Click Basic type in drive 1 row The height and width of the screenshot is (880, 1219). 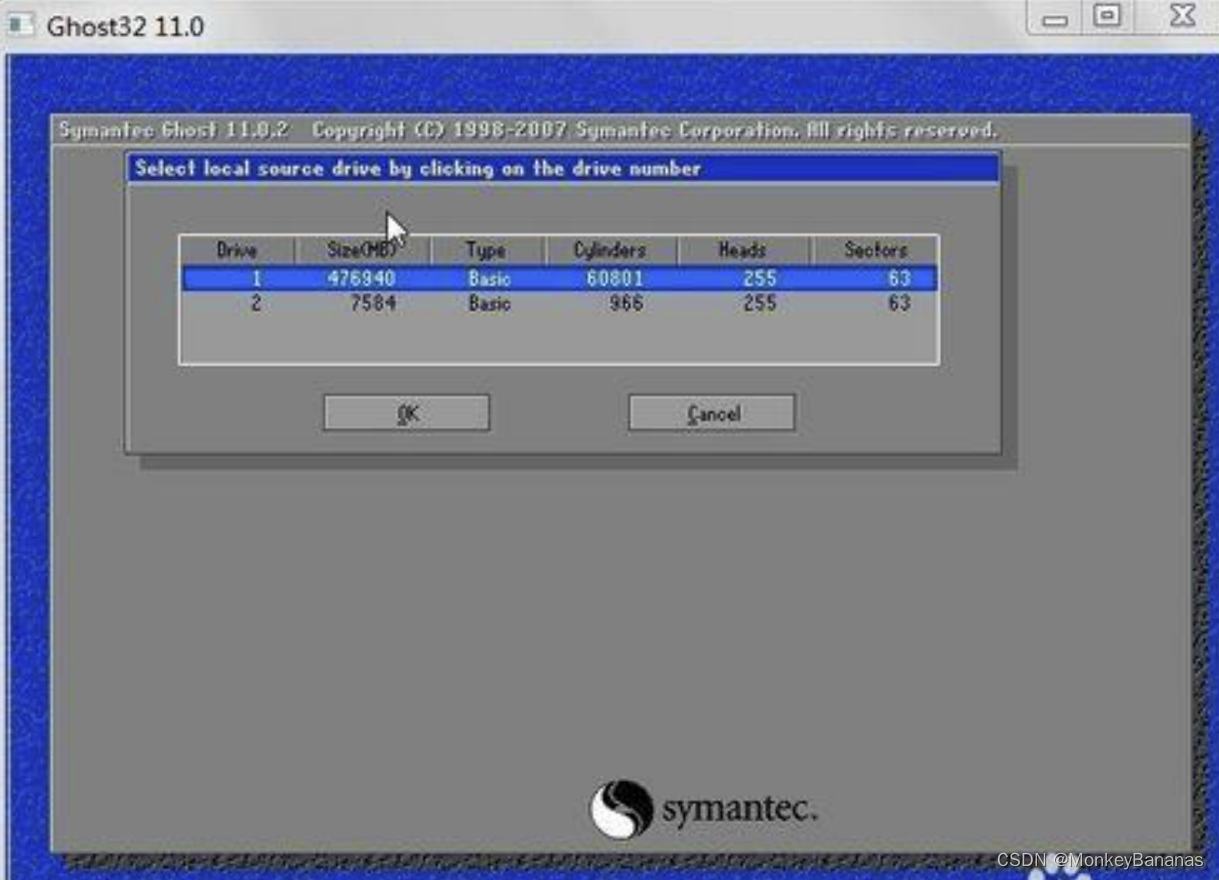(489, 278)
